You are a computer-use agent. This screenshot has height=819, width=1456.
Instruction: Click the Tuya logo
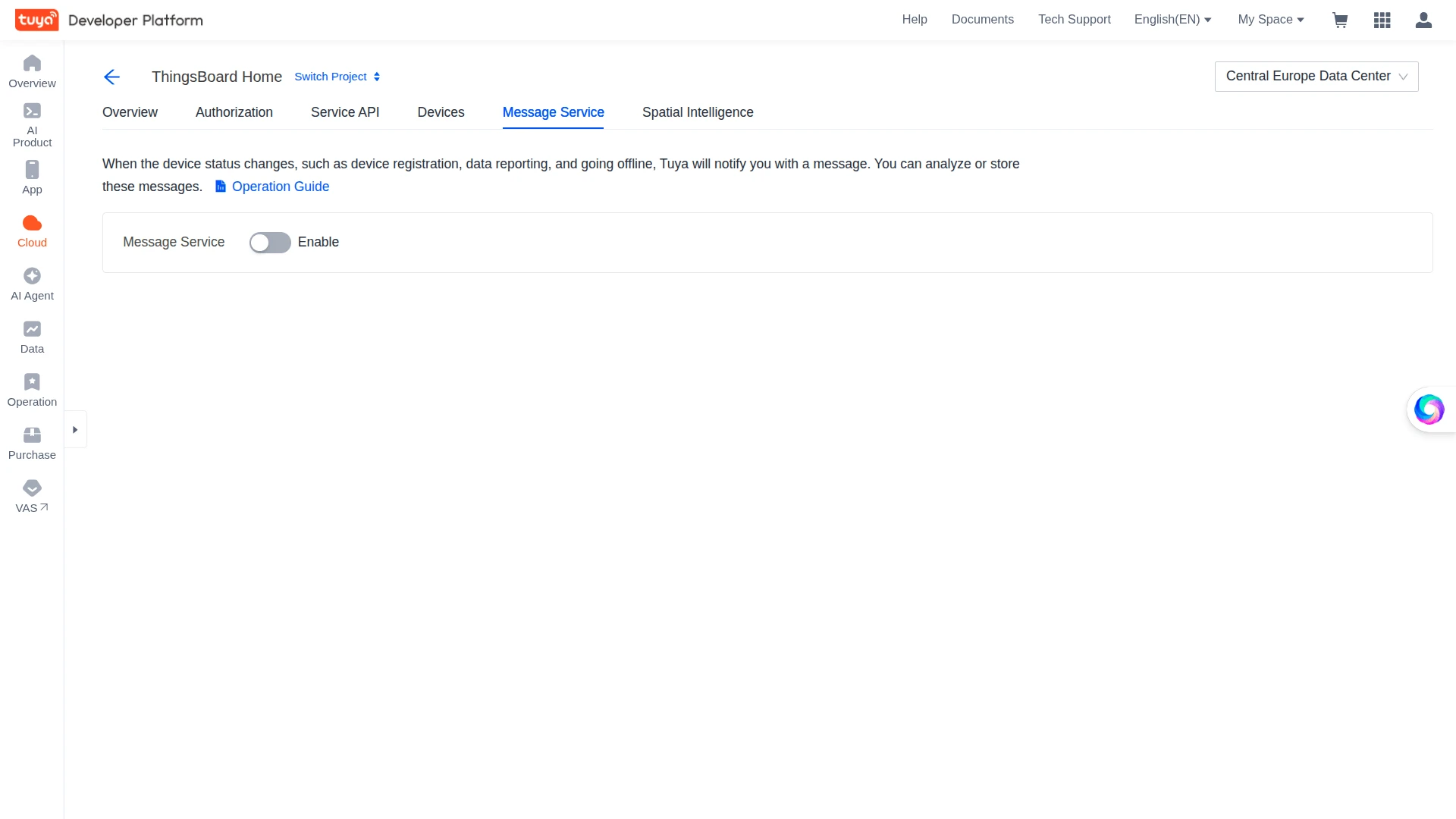[36, 20]
